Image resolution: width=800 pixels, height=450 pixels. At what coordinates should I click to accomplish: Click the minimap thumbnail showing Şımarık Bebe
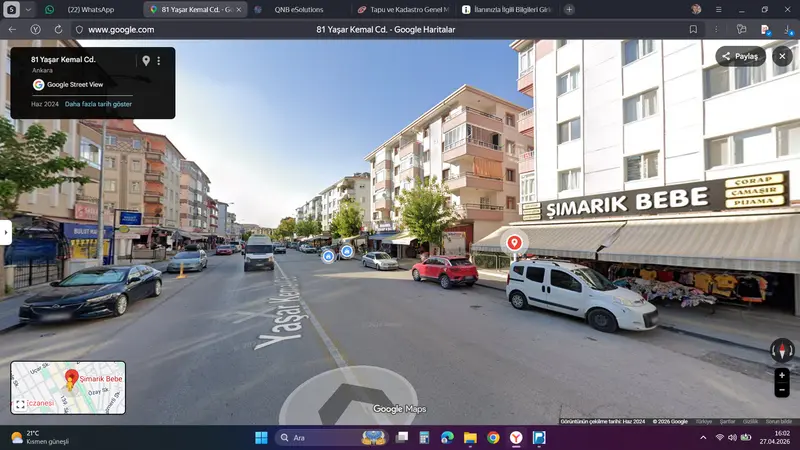click(x=68, y=388)
